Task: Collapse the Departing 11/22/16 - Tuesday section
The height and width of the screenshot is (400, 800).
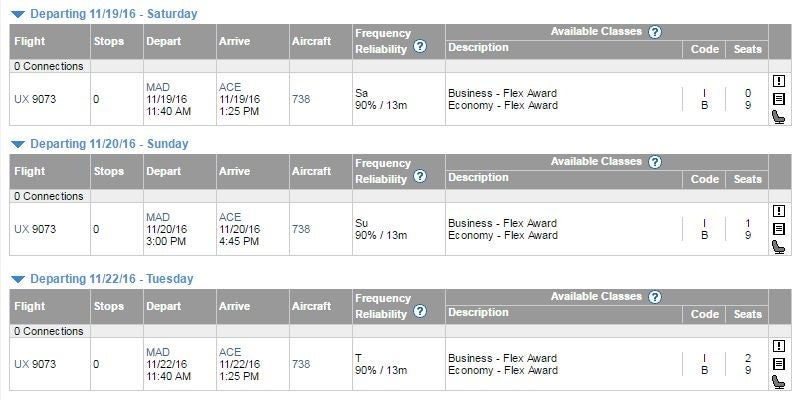Action: pos(18,280)
